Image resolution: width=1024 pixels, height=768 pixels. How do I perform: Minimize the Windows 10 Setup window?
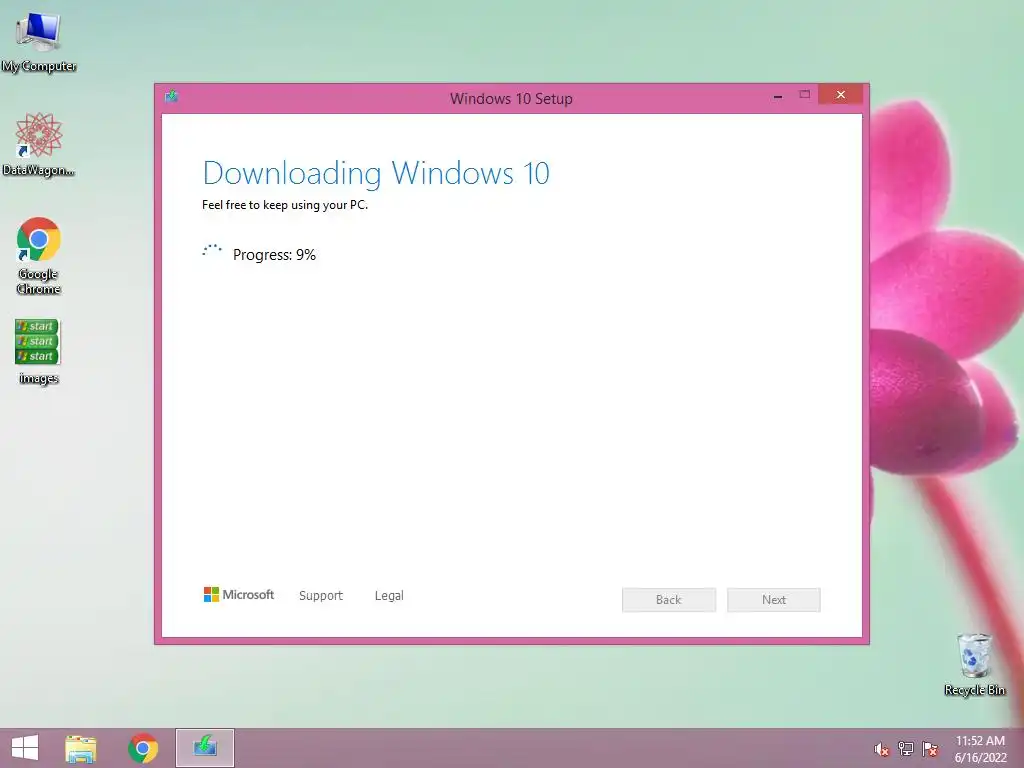point(778,95)
